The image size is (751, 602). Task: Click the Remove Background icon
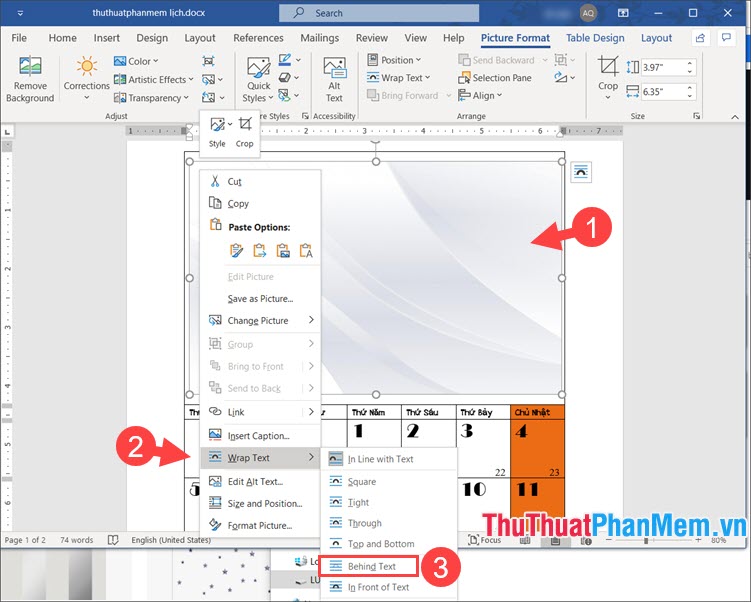point(30,66)
